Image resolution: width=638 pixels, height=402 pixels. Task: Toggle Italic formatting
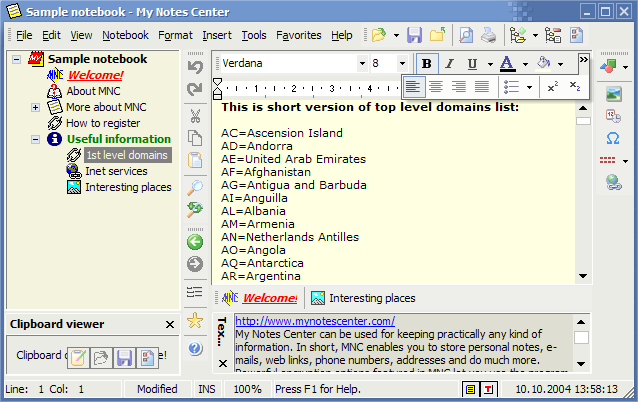coord(450,63)
